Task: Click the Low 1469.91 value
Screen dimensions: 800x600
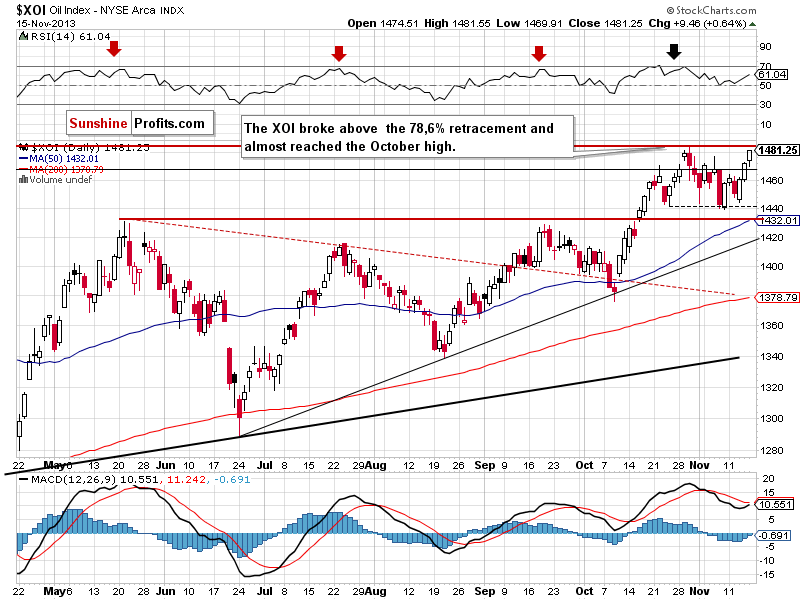Action: [x=529, y=23]
